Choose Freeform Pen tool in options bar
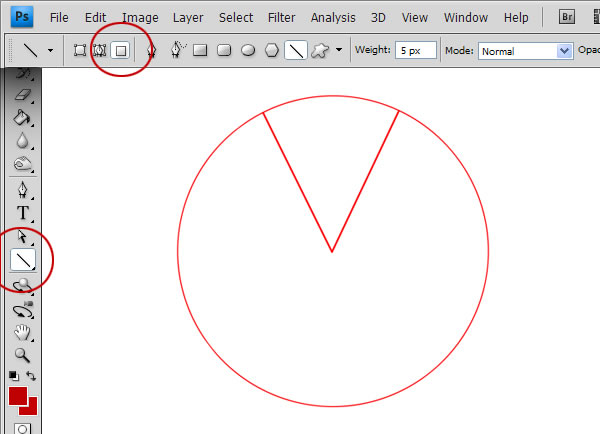 coord(177,50)
